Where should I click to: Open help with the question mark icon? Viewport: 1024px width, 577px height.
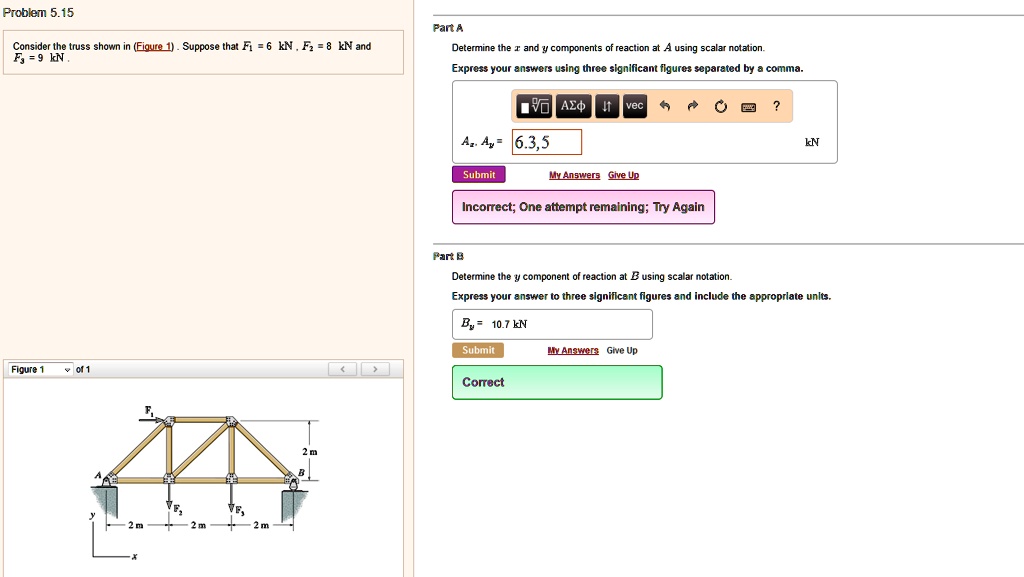click(775, 106)
